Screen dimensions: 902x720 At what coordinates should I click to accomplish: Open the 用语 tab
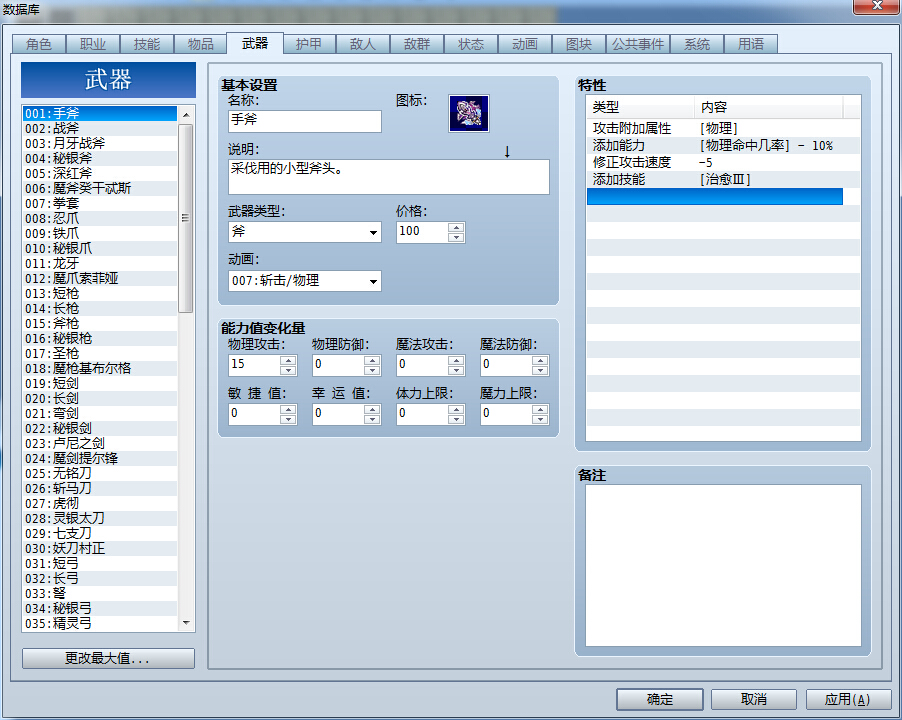coord(751,44)
